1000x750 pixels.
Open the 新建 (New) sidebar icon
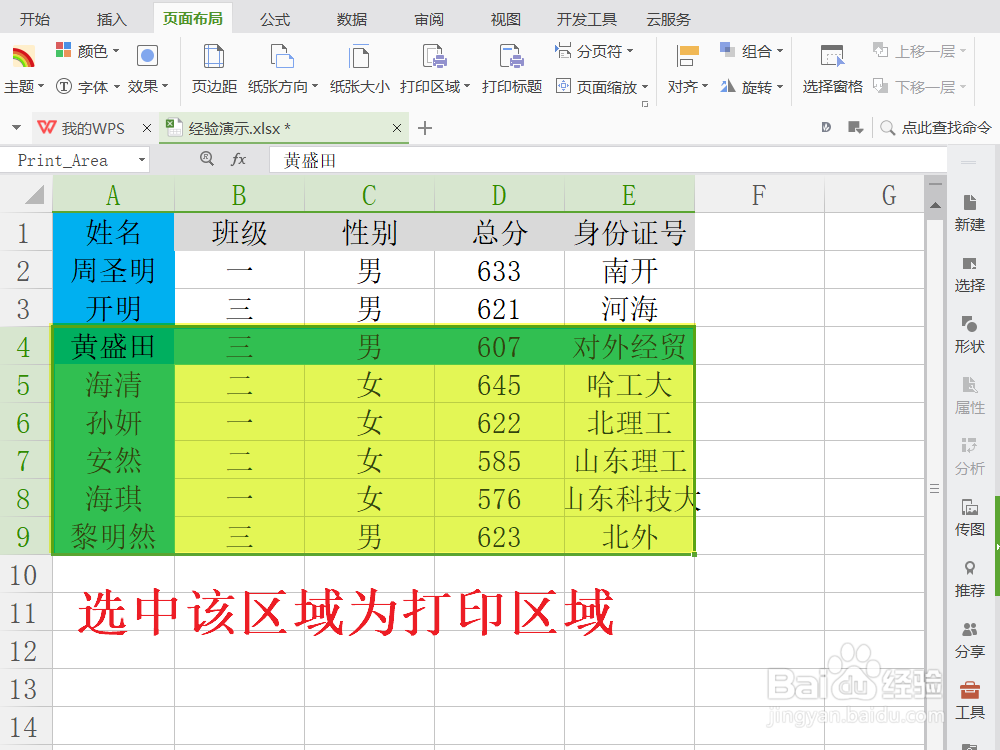point(969,210)
